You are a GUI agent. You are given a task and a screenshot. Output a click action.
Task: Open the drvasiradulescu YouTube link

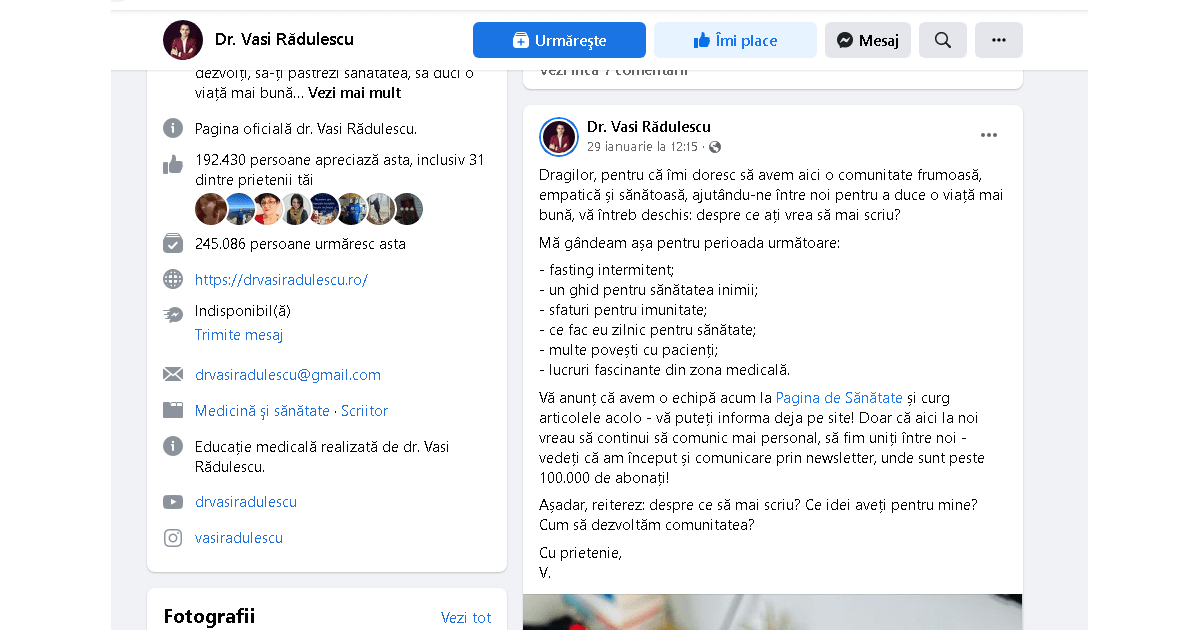tap(246, 502)
